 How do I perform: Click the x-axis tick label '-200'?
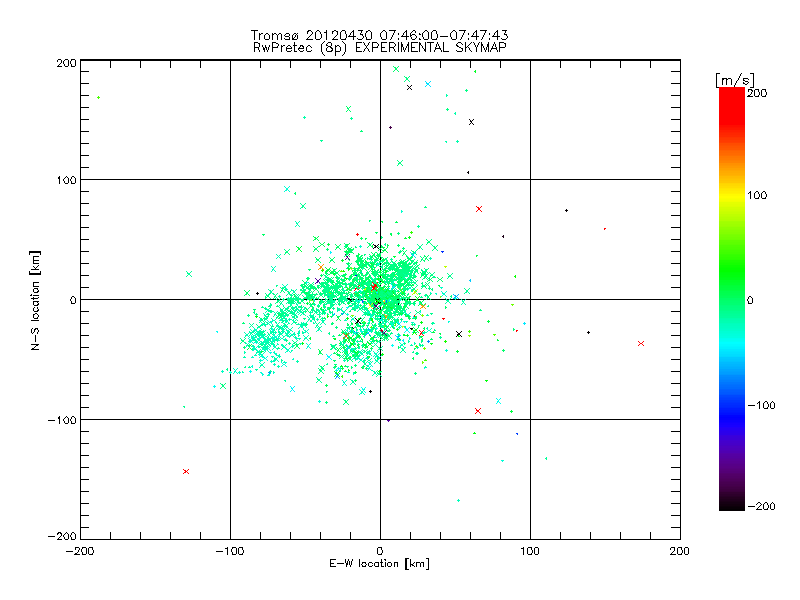coord(80,551)
